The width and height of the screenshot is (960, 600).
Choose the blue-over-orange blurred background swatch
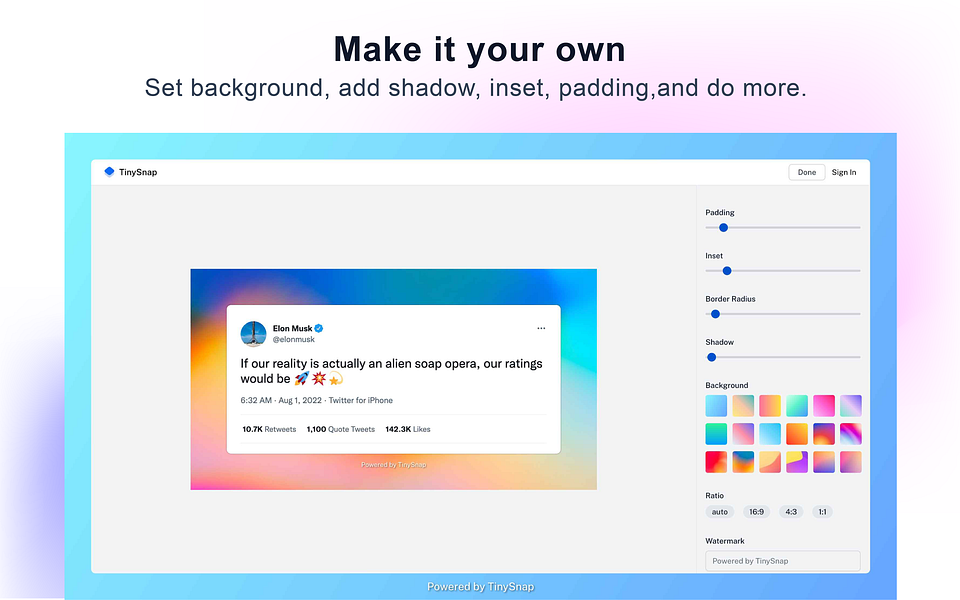(x=743, y=462)
